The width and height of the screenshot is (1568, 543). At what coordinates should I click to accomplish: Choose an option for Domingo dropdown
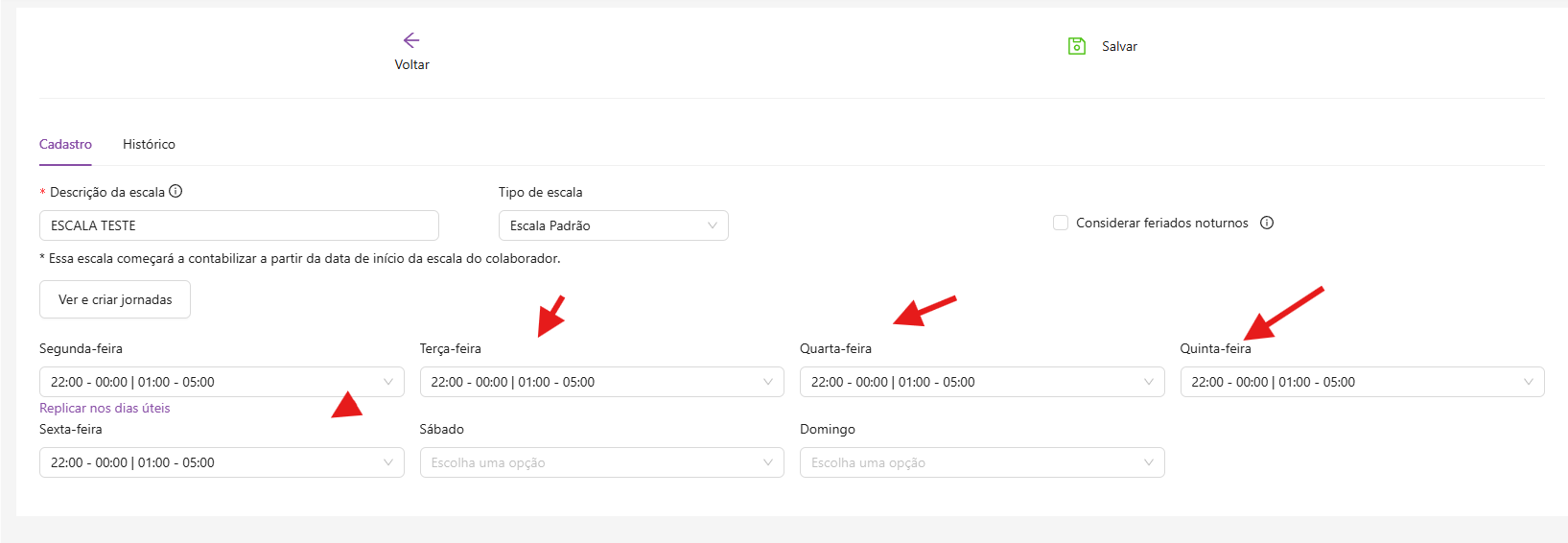tap(982, 462)
